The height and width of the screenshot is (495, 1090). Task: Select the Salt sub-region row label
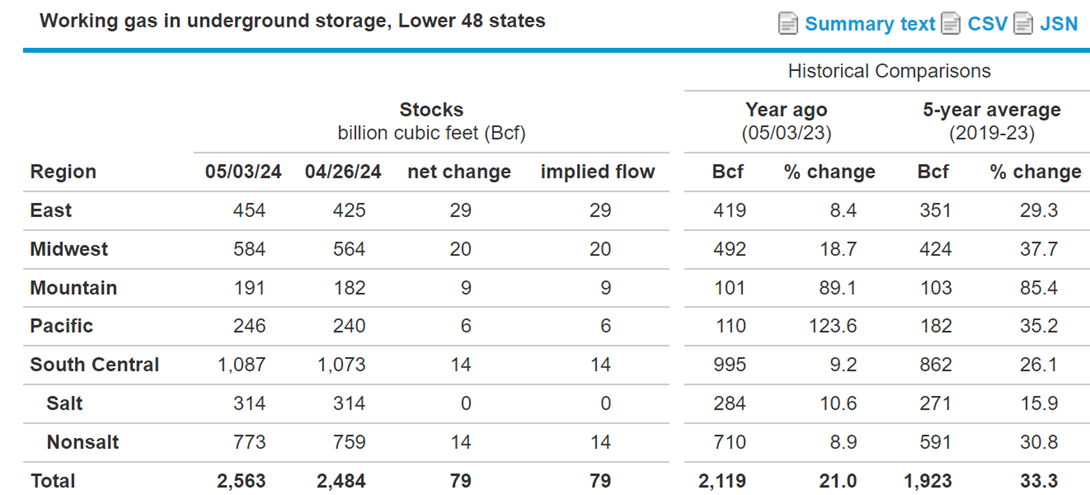point(65,403)
